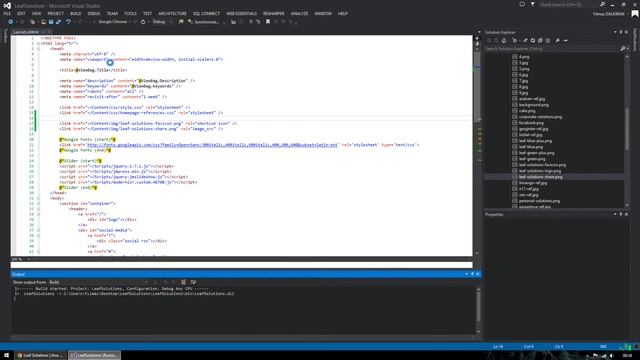Open the editor zoom percentage dropdown
Image resolution: width=640 pixels, height=360 pixels.
(x=28, y=259)
